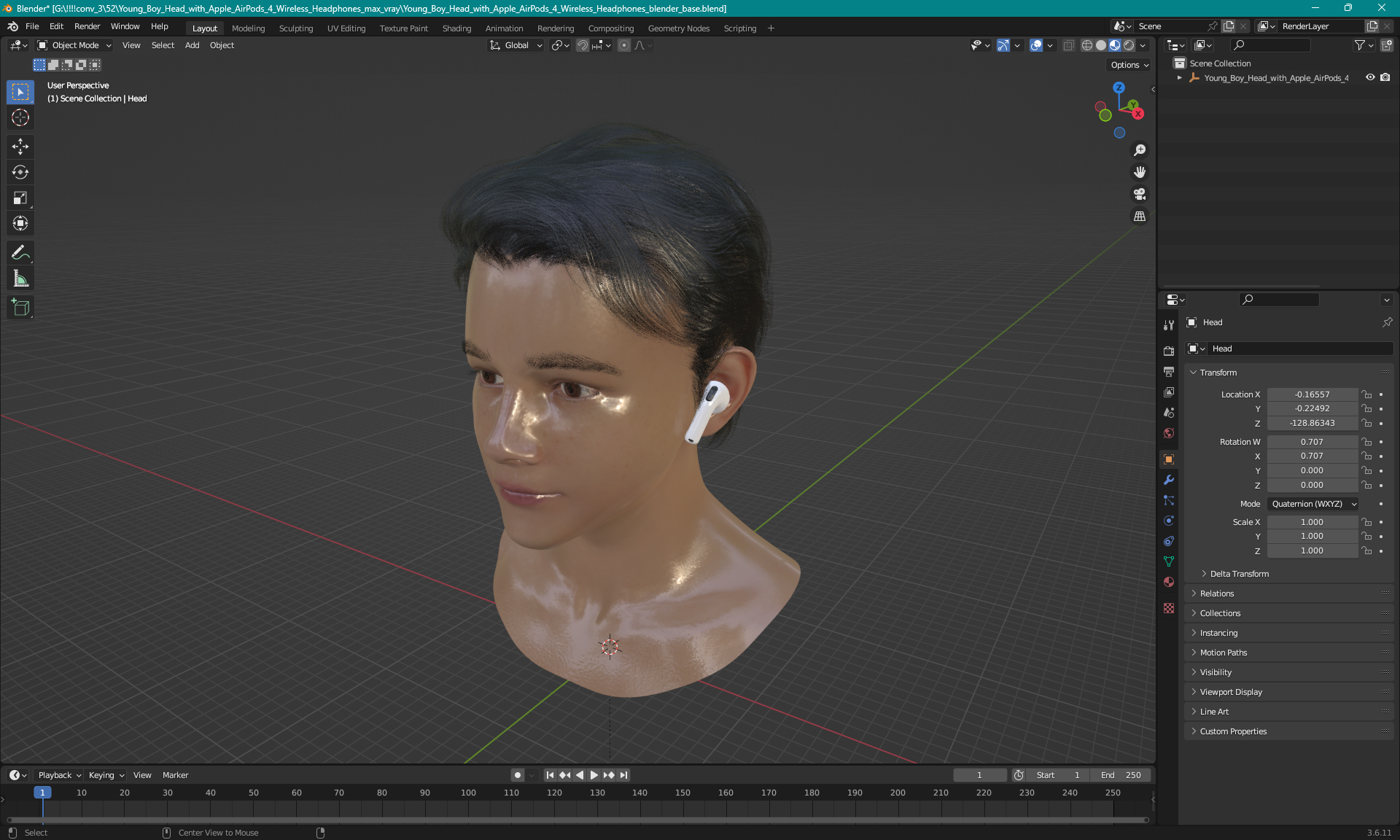Open the Particles properties tab
The image size is (1400, 840).
pyautogui.click(x=1169, y=500)
